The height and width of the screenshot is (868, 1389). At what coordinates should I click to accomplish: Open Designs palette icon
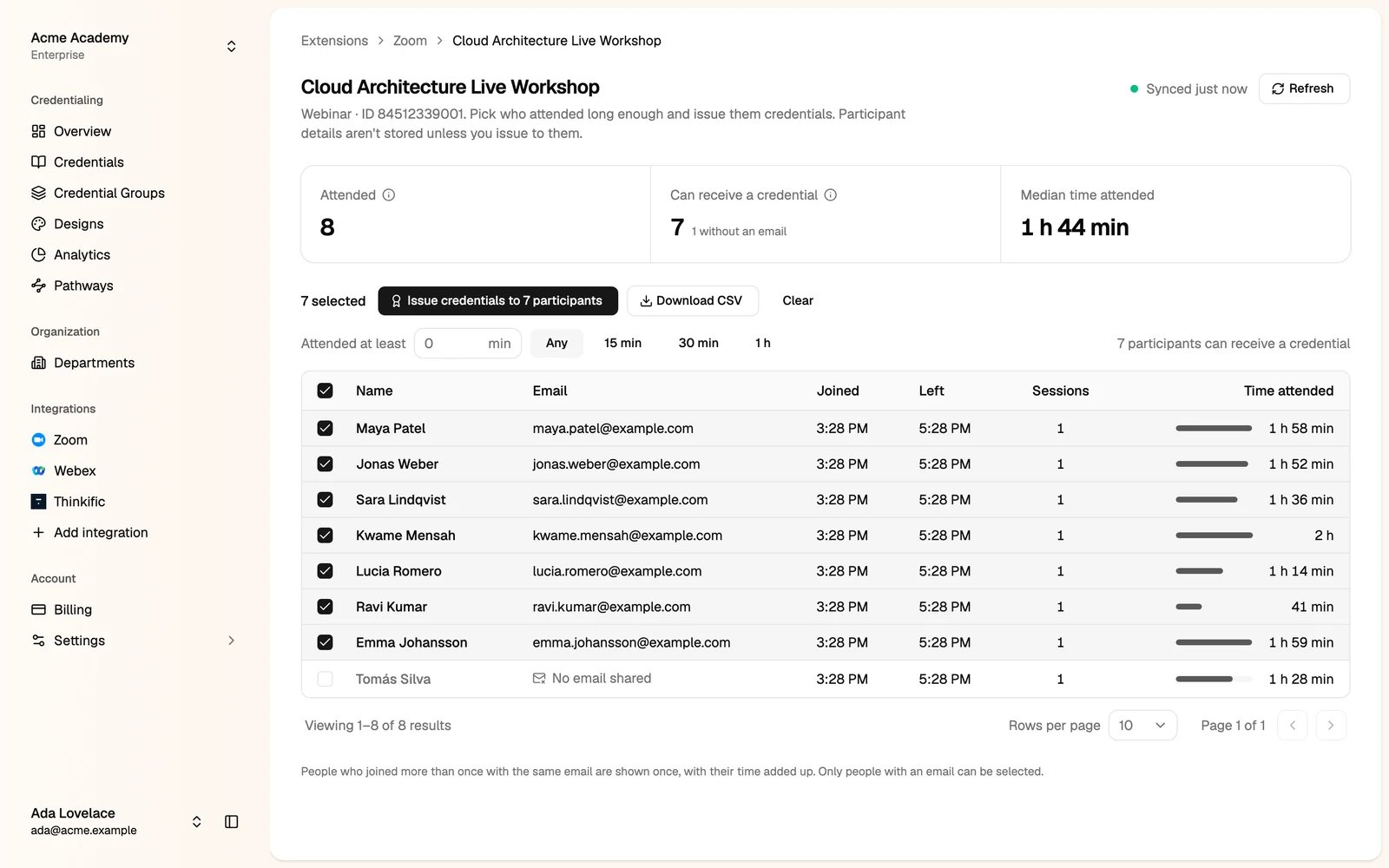pyautogui.click(x=38, y=224)
